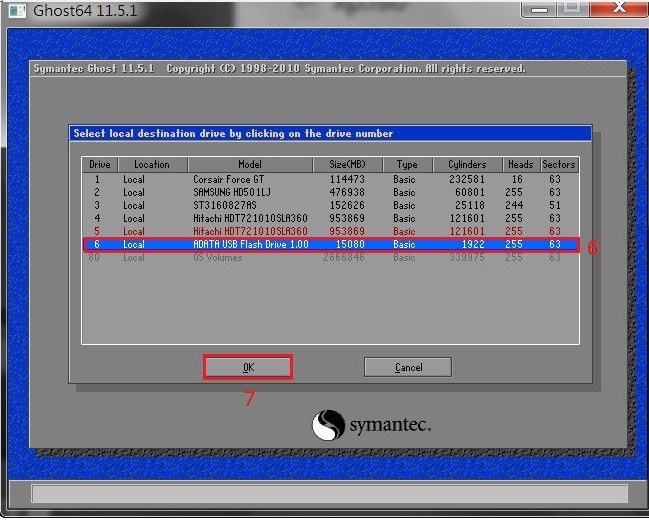Select drive 3 ST3160827AS

(x=330, y=205)
